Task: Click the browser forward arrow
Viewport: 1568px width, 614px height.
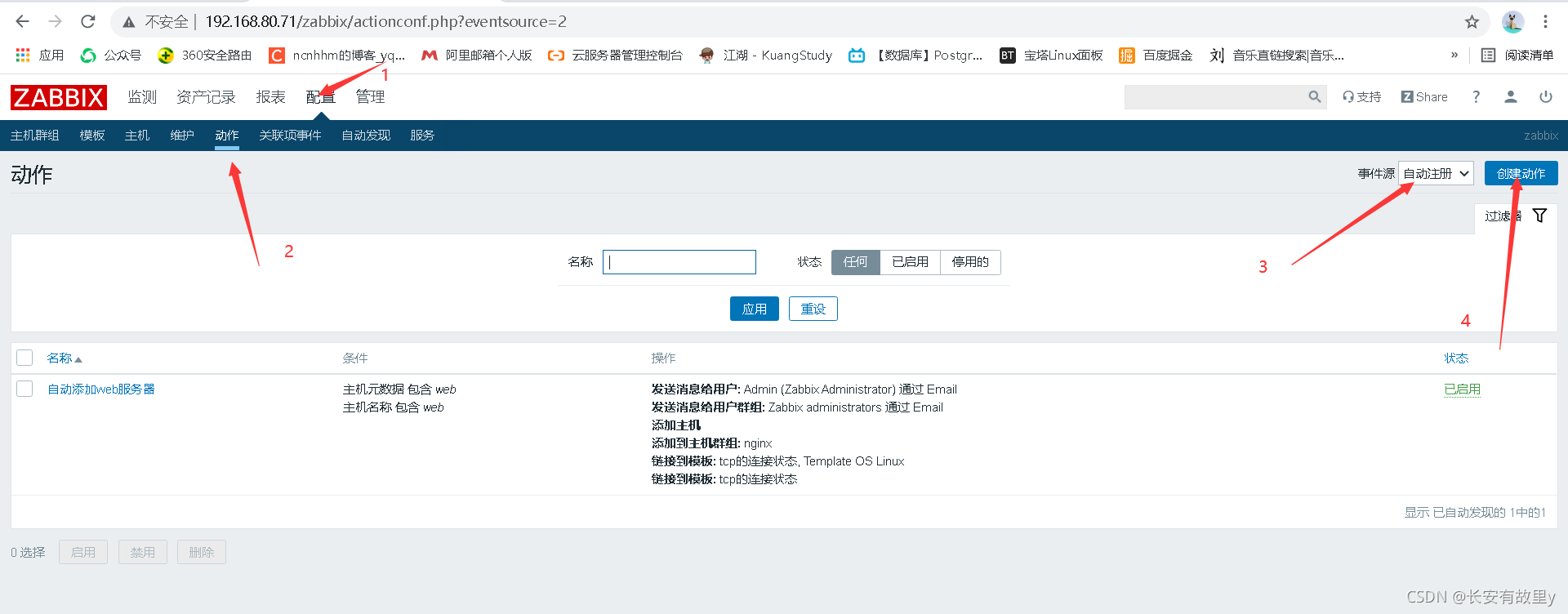Action: (x=55, y=22)
